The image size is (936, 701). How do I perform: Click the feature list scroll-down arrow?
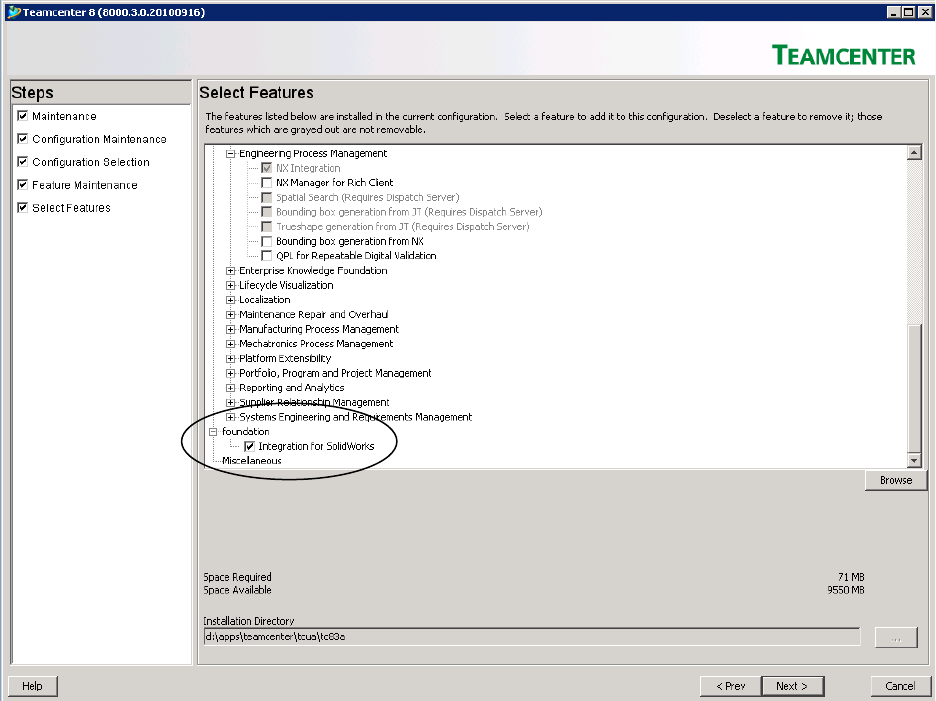tap(914, 460)
